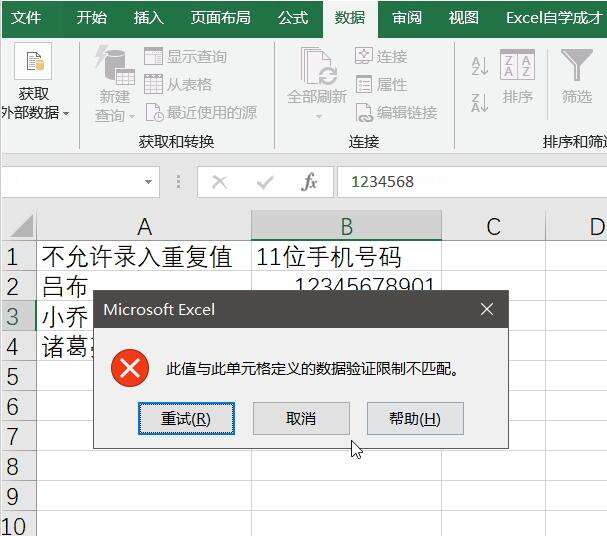Expand the 全部刷新 dropdown arrow
This screenshot has height=536, width=607.
coord(319,116)
